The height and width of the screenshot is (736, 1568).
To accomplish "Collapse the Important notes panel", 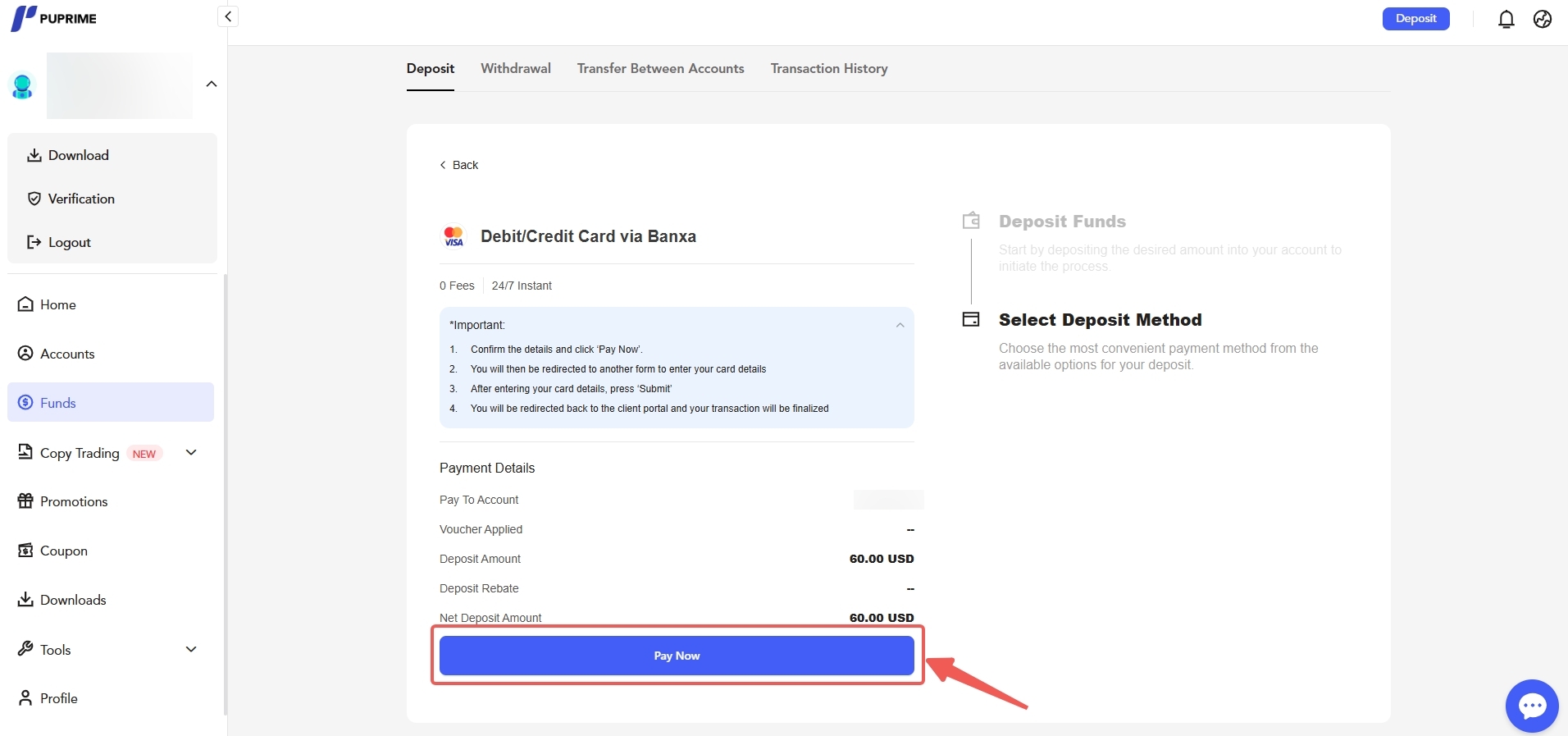I will coord(900,325).
